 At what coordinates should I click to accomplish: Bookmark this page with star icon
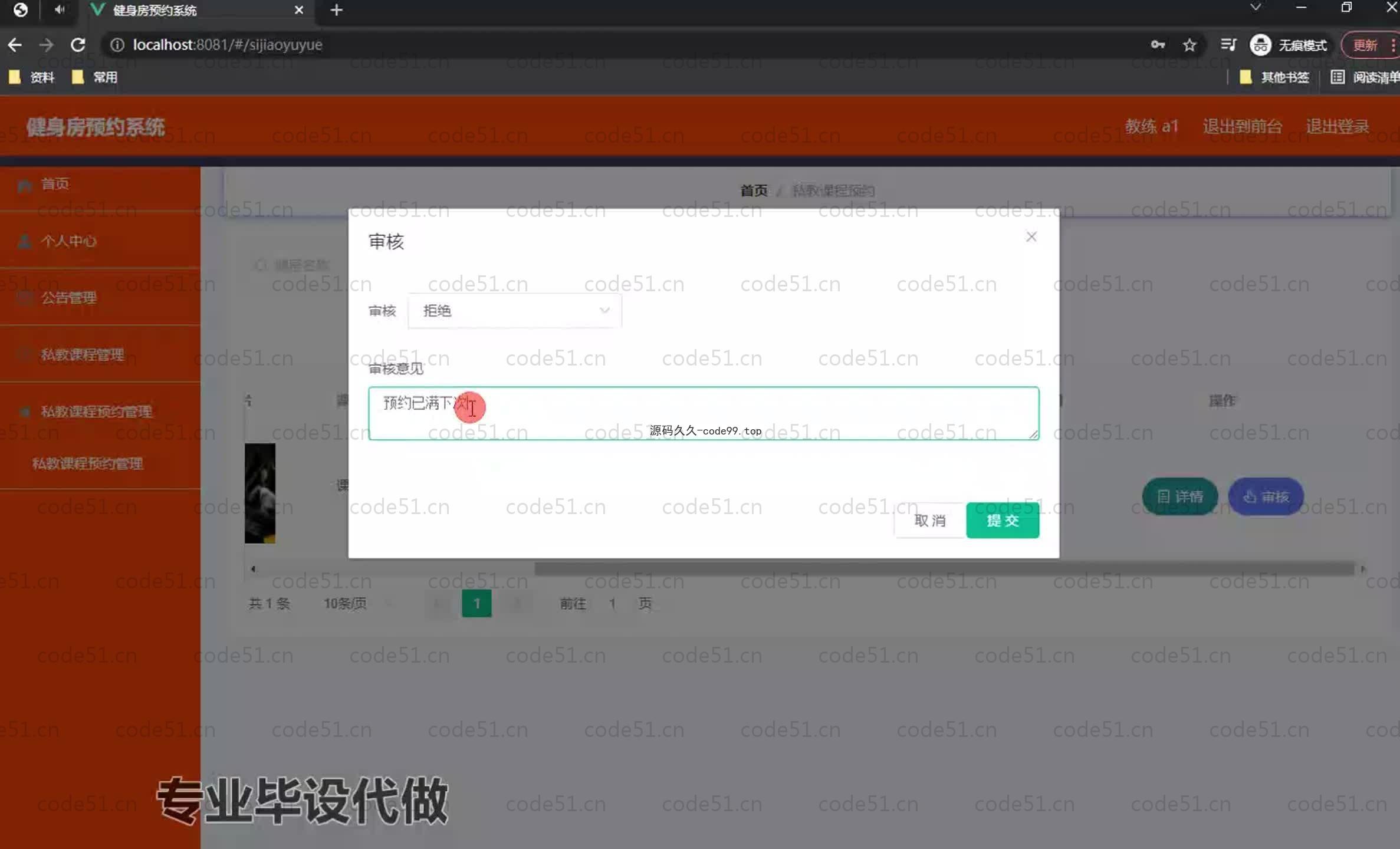pos(1189,45)
